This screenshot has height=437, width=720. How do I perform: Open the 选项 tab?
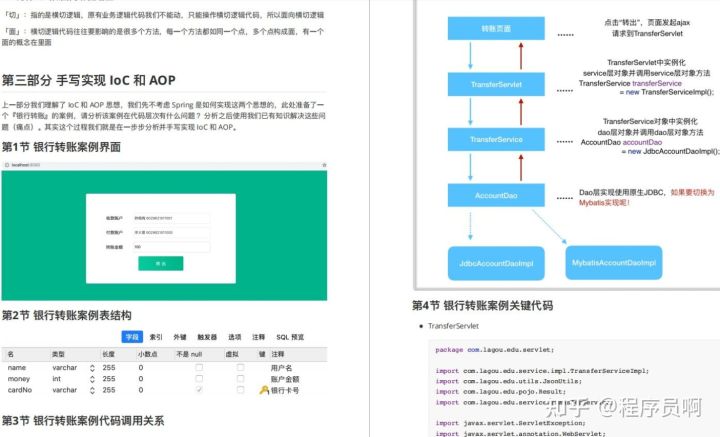tap(235, 337)
